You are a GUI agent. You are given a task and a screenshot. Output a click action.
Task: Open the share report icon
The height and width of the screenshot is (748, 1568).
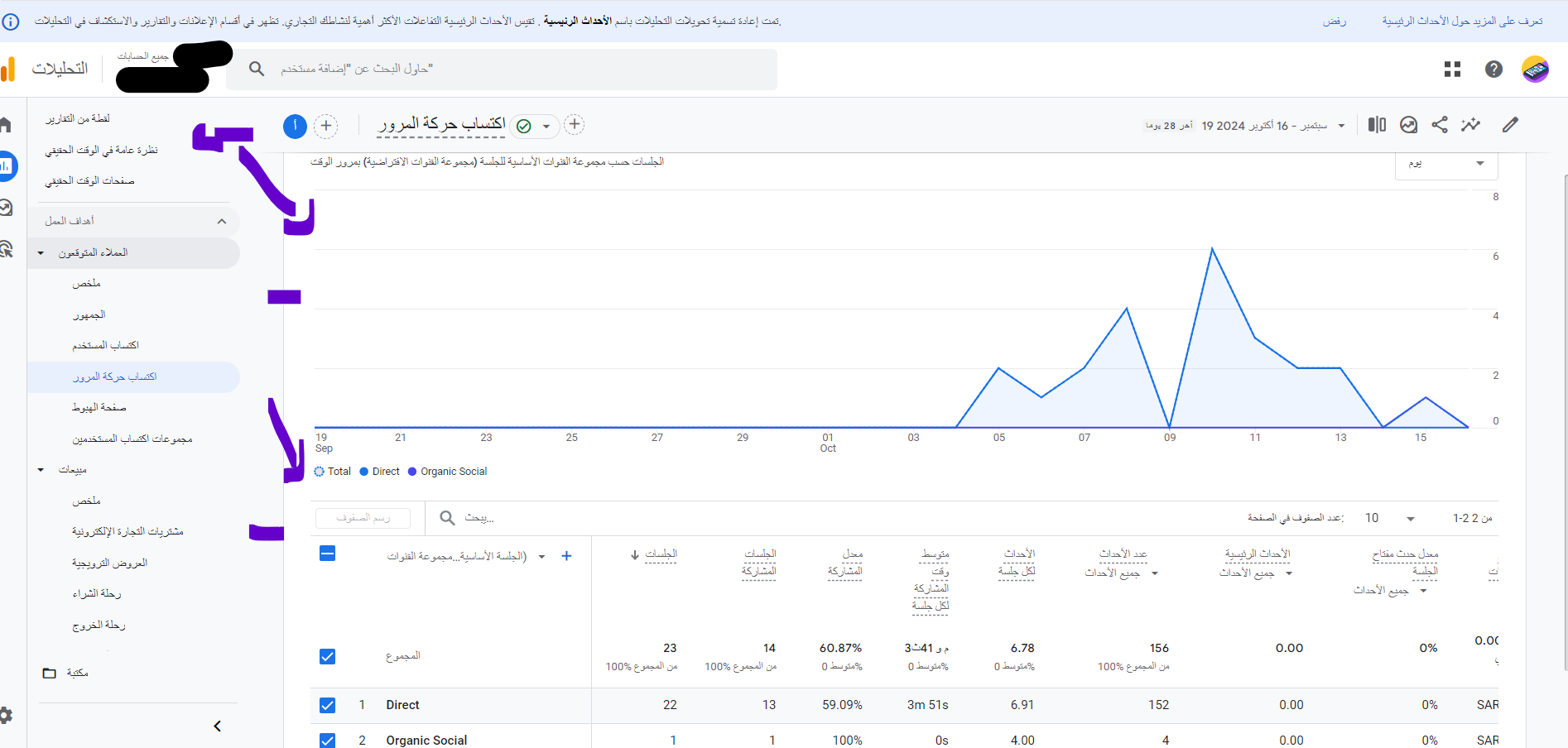point(1440,125)
